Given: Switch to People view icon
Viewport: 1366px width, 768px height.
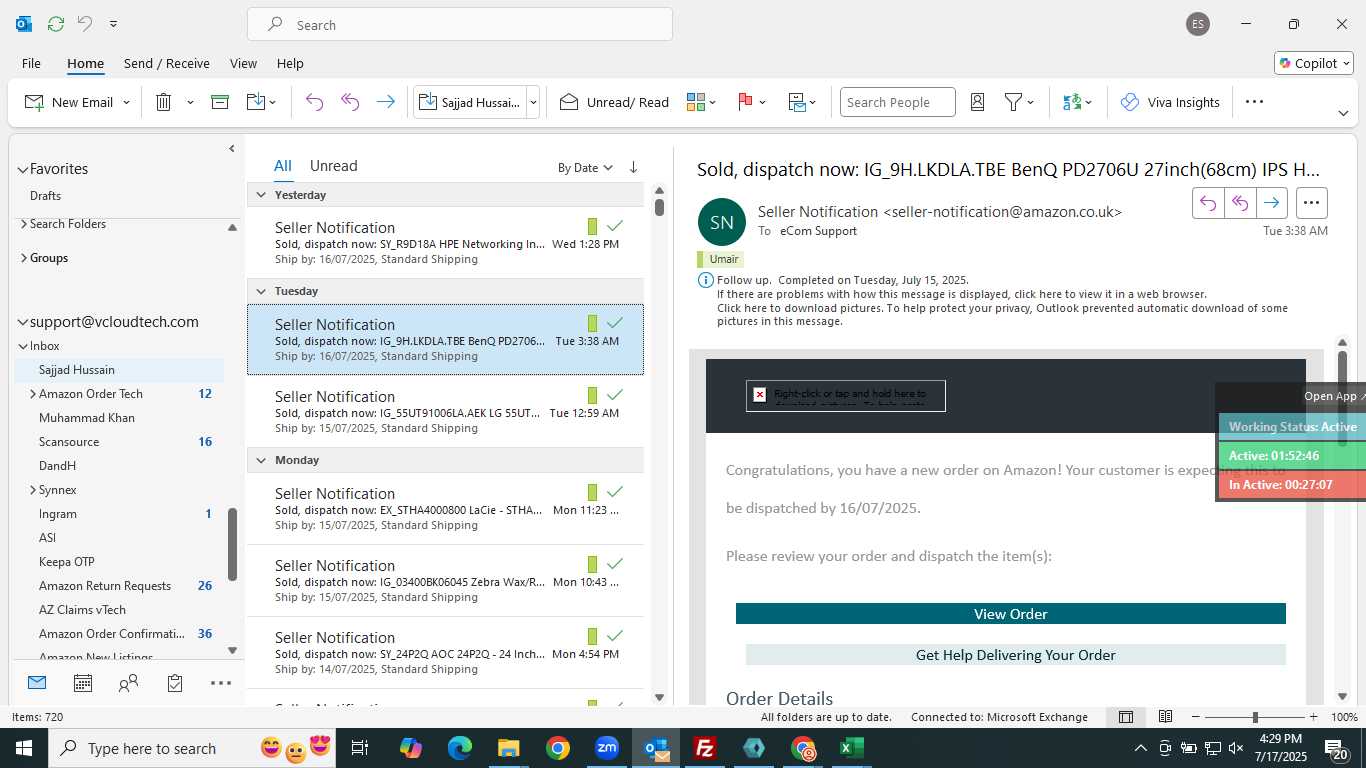Looking at the screenshot, I should point(129,684).
